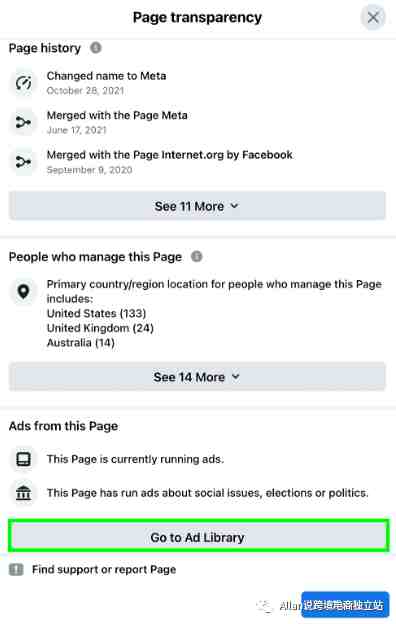Click the info icon next to People who manage this Page
The height and width of the screenshot is (624, 396).
coord(197,257)
